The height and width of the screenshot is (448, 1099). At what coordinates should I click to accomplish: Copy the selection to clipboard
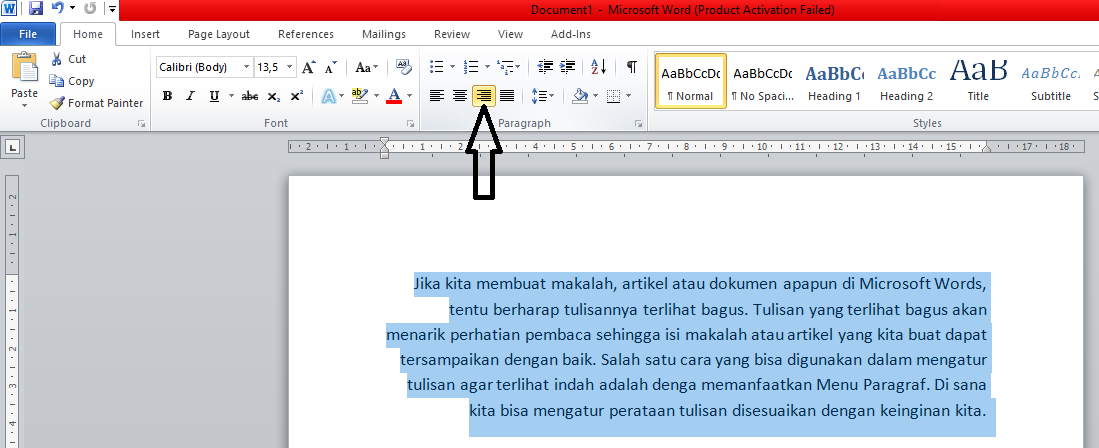(x=71, y=81)
